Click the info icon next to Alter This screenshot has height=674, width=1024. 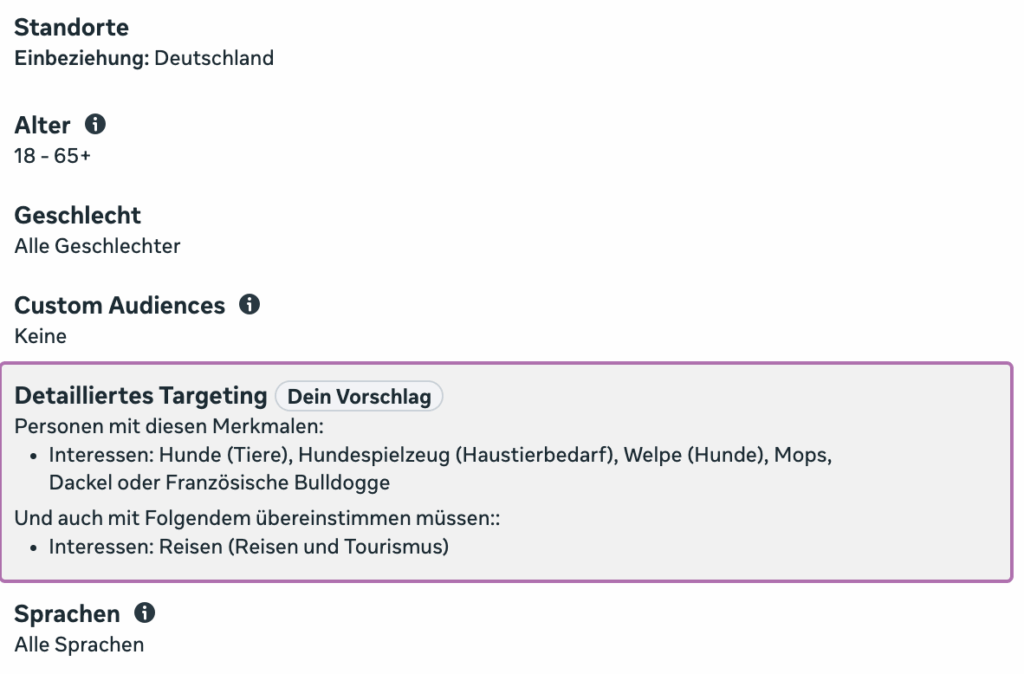click(x=95, y=124)
